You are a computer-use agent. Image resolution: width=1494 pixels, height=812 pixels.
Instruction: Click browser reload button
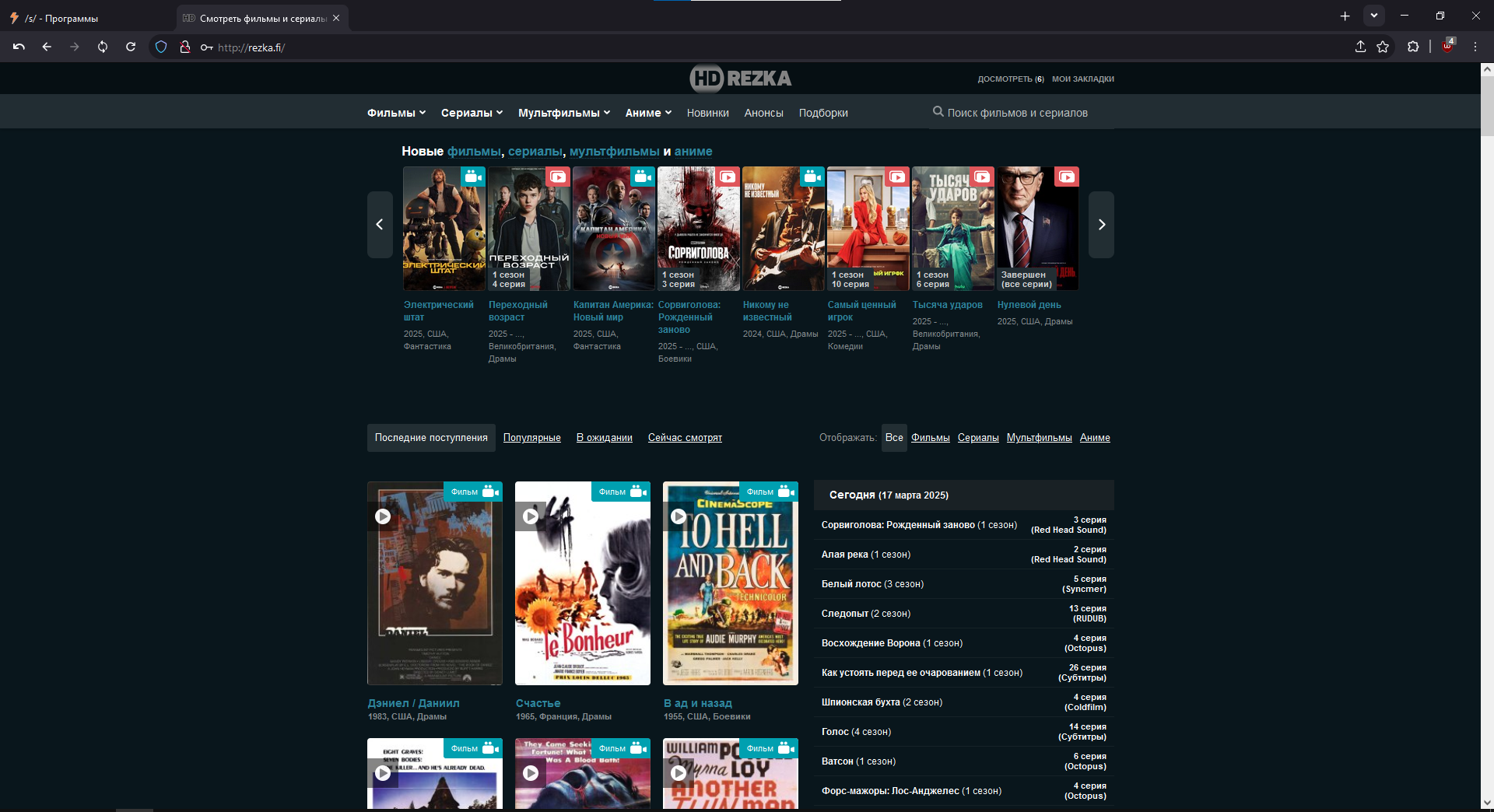pyautogui.click(x=131, y=47)
